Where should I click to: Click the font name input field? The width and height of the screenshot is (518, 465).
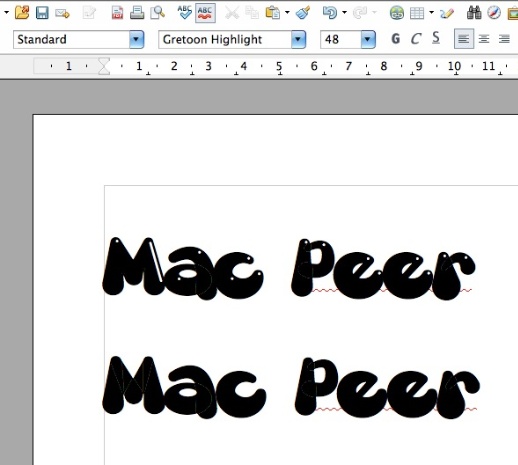coord(225,39)
